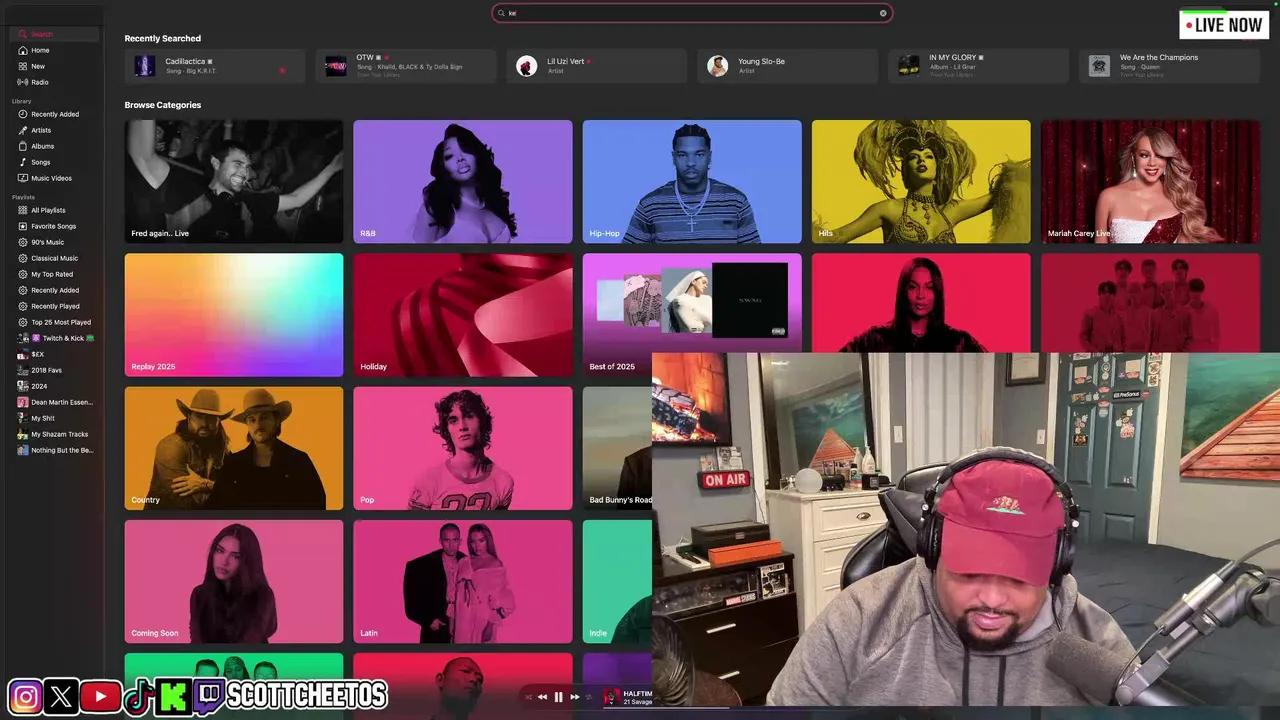
Task: Browse the Pop category tile
Action: click(463, 448)
